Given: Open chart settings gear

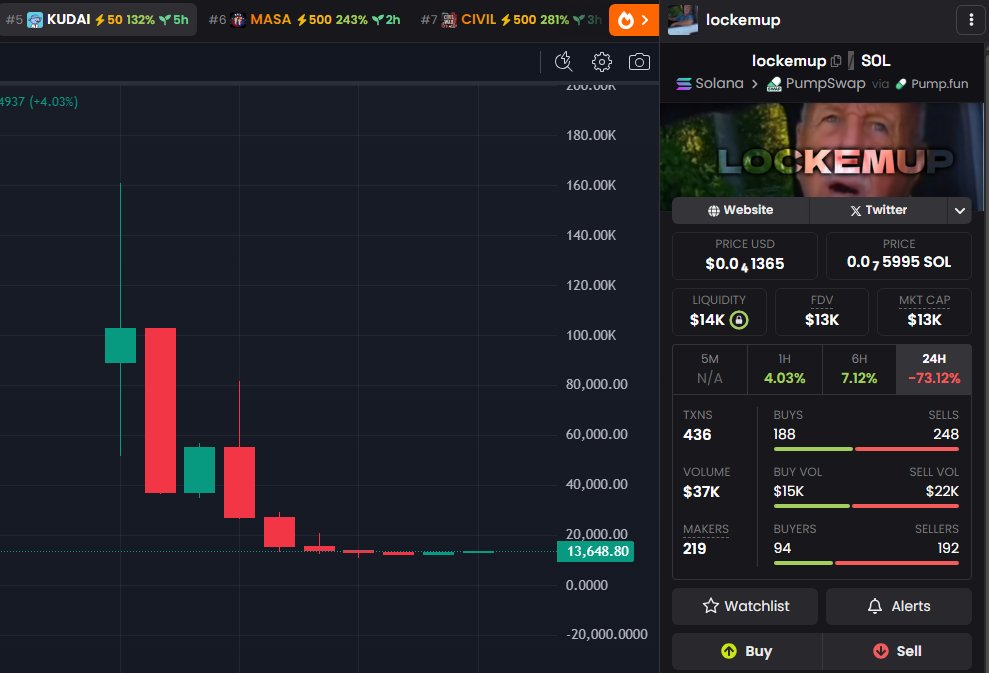Looking at the screenshot, I should 602,62.
